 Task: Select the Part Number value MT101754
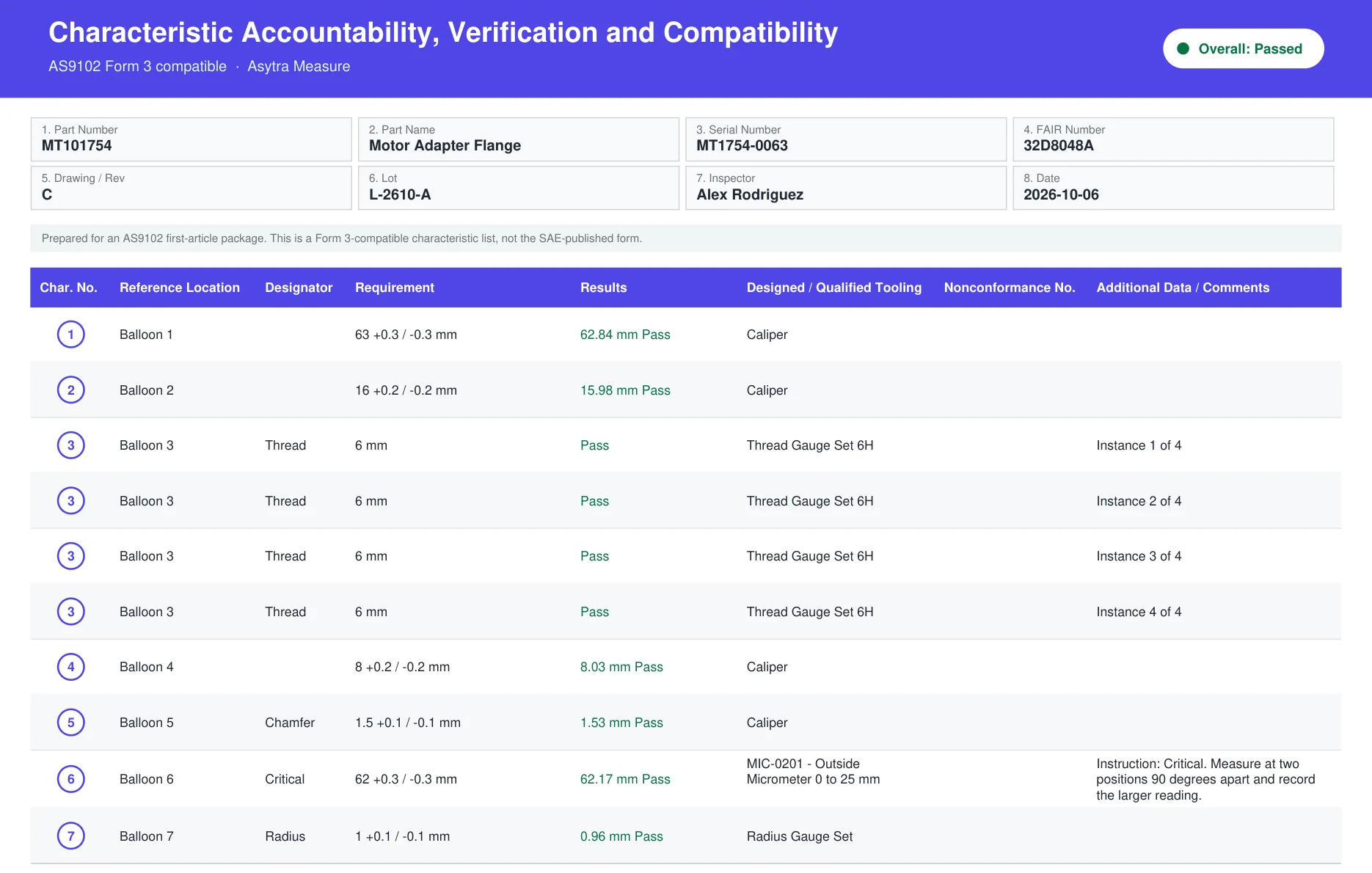(77, 145)
